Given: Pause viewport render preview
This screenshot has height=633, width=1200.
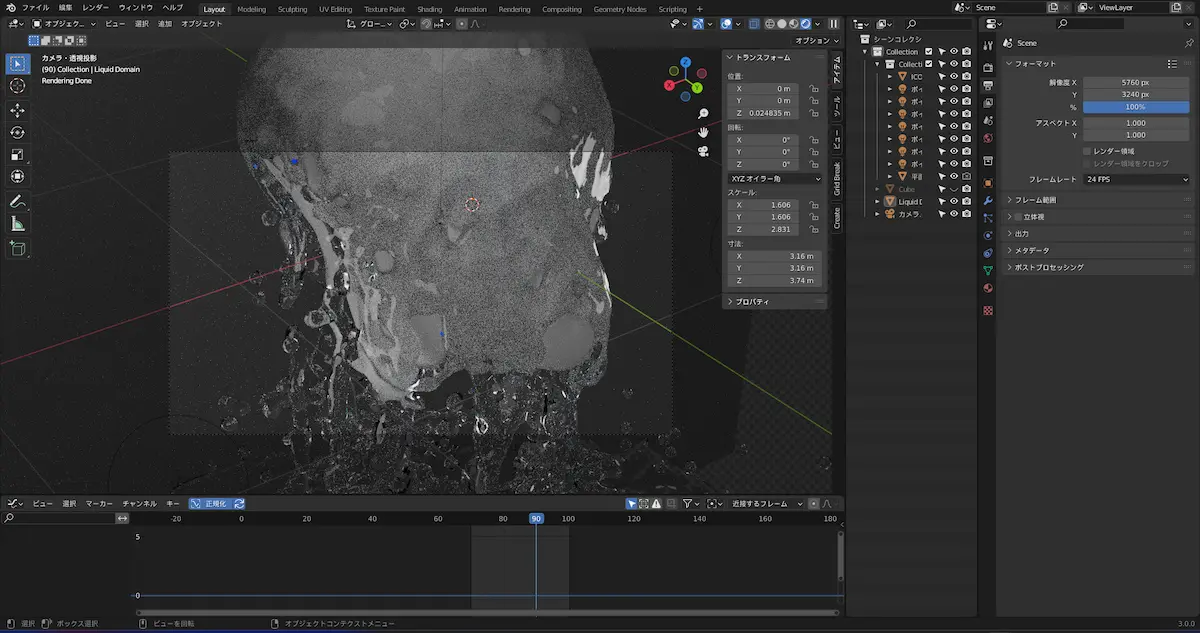Looking at the screenshot, I should [834, 23].
